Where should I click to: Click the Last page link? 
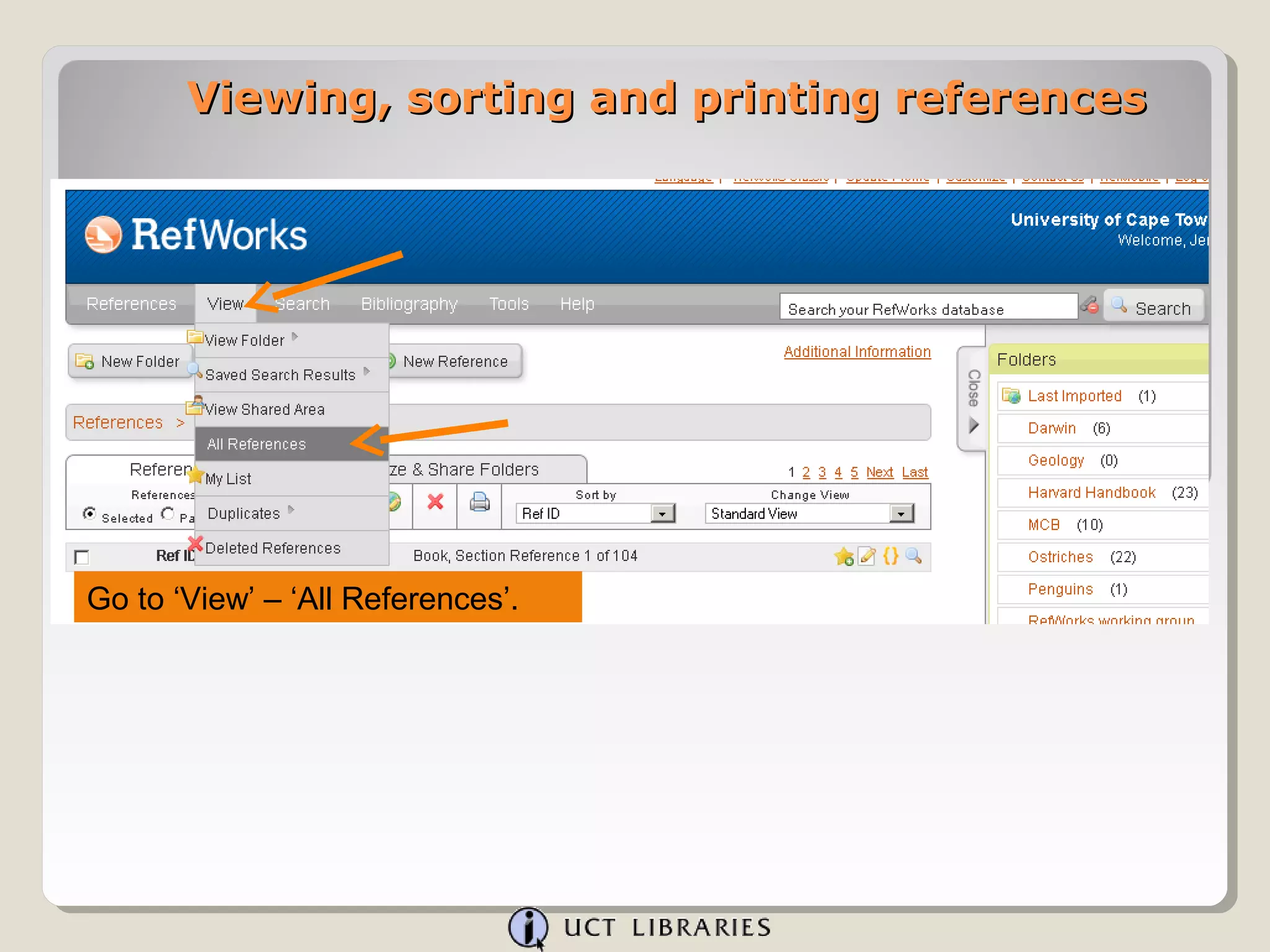(x=915, y=472)
